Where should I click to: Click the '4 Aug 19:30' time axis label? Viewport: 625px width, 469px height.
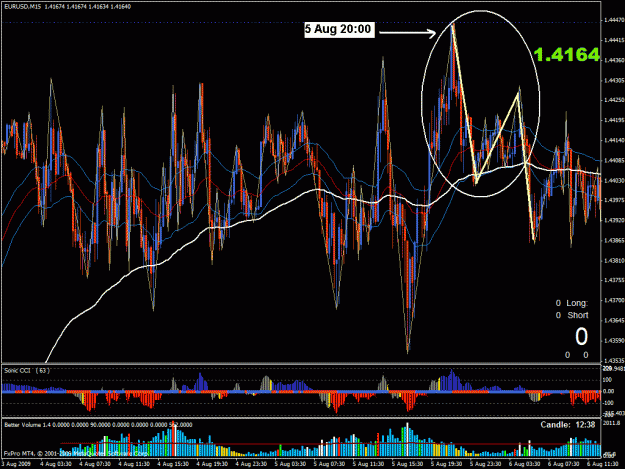212,464
